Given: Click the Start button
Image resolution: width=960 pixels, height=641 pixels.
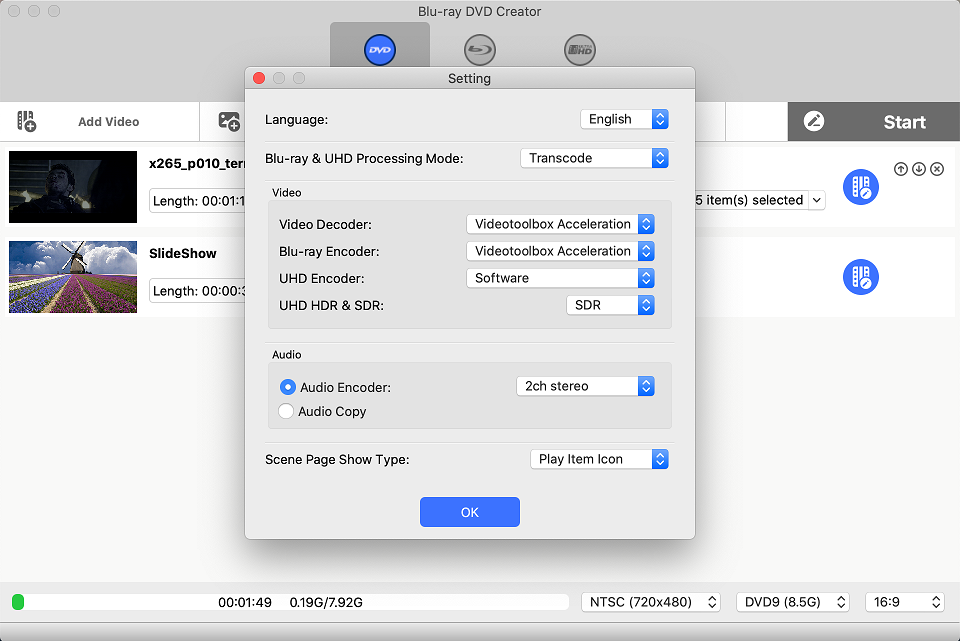Looking at the screenshot, I should coord(904,122).
